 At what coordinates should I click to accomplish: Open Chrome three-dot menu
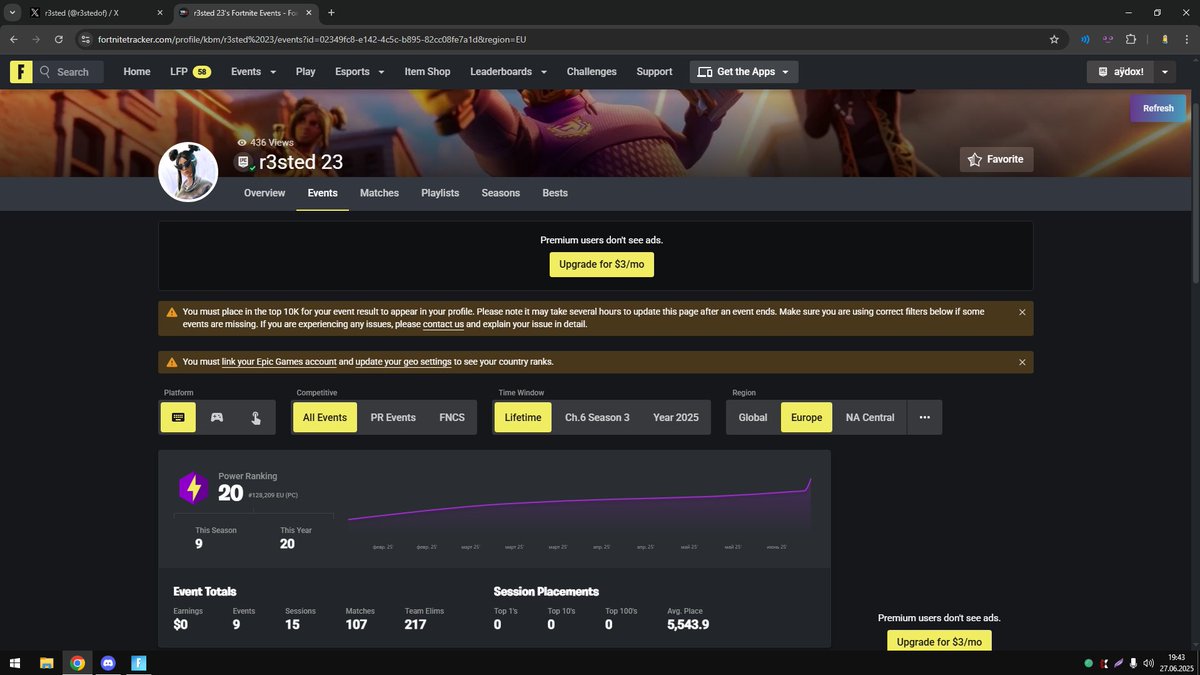pyautogui.click(x=1187, y=39)
